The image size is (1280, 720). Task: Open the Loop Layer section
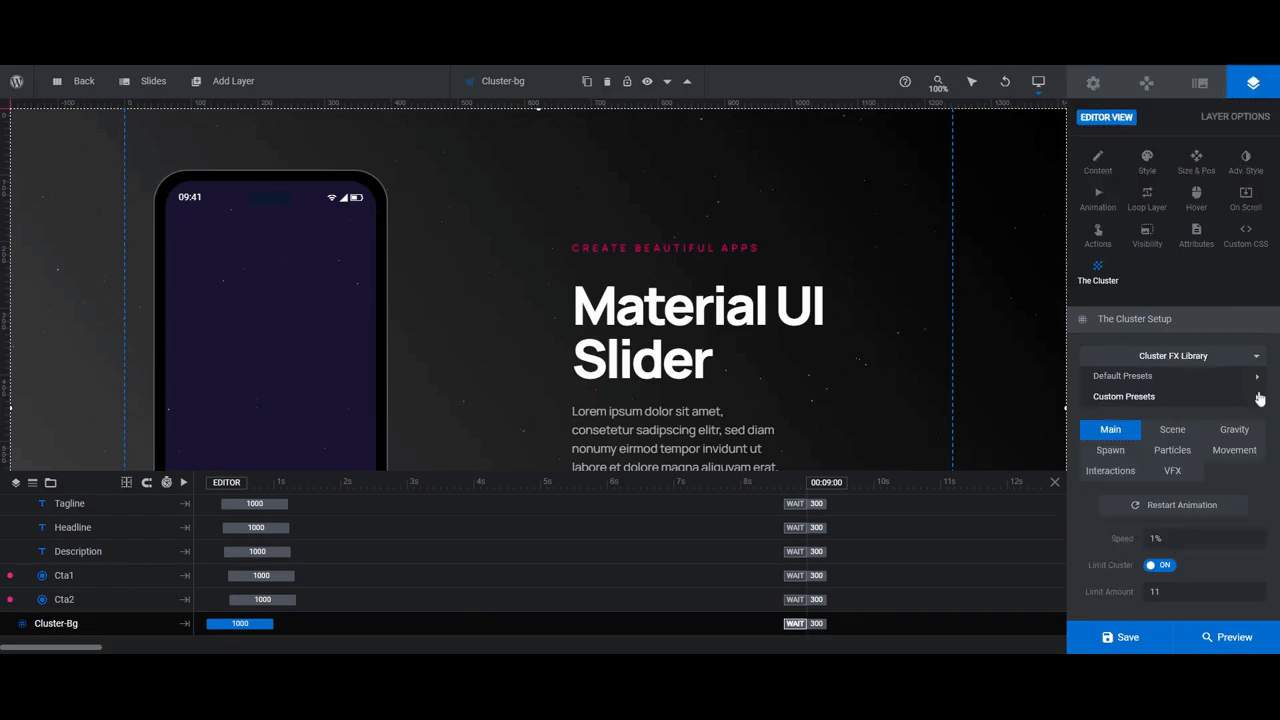[x=1147, y=199]
